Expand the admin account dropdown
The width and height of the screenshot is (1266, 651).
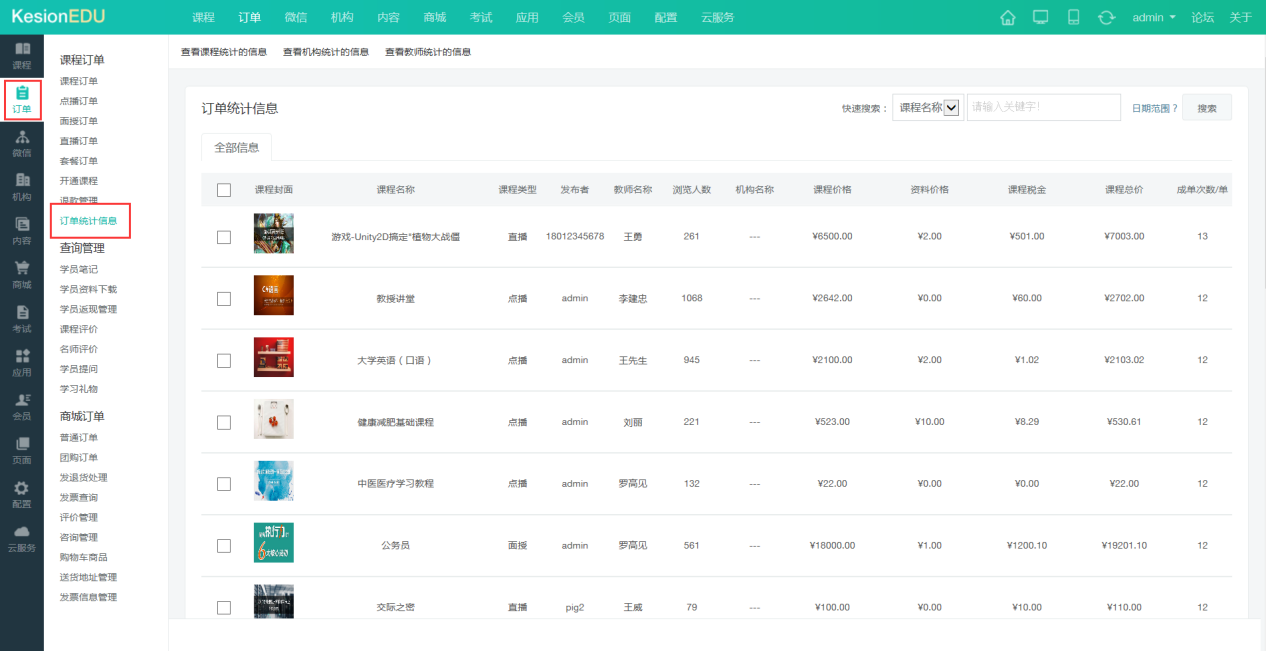tap(1154, 17)
